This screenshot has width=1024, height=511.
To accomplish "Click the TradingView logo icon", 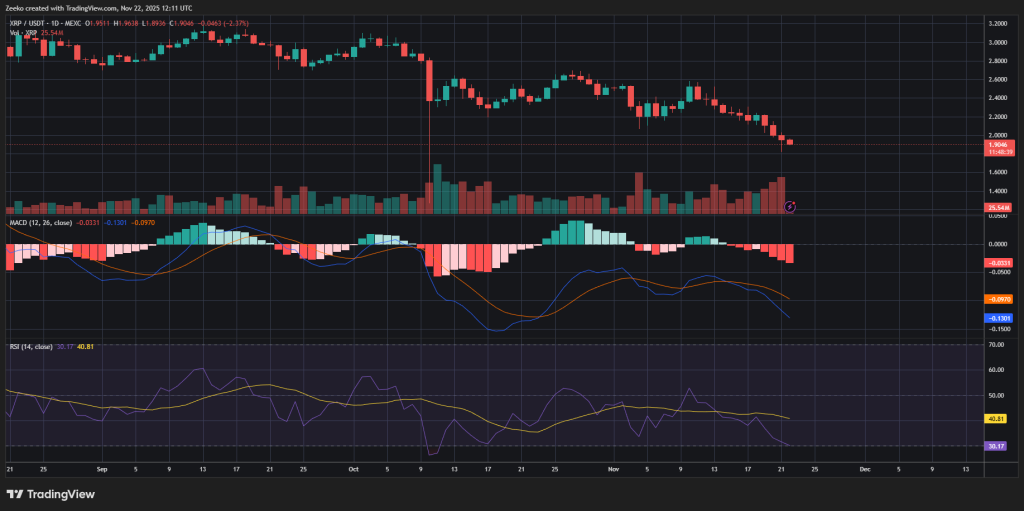I will coord(15,494).
